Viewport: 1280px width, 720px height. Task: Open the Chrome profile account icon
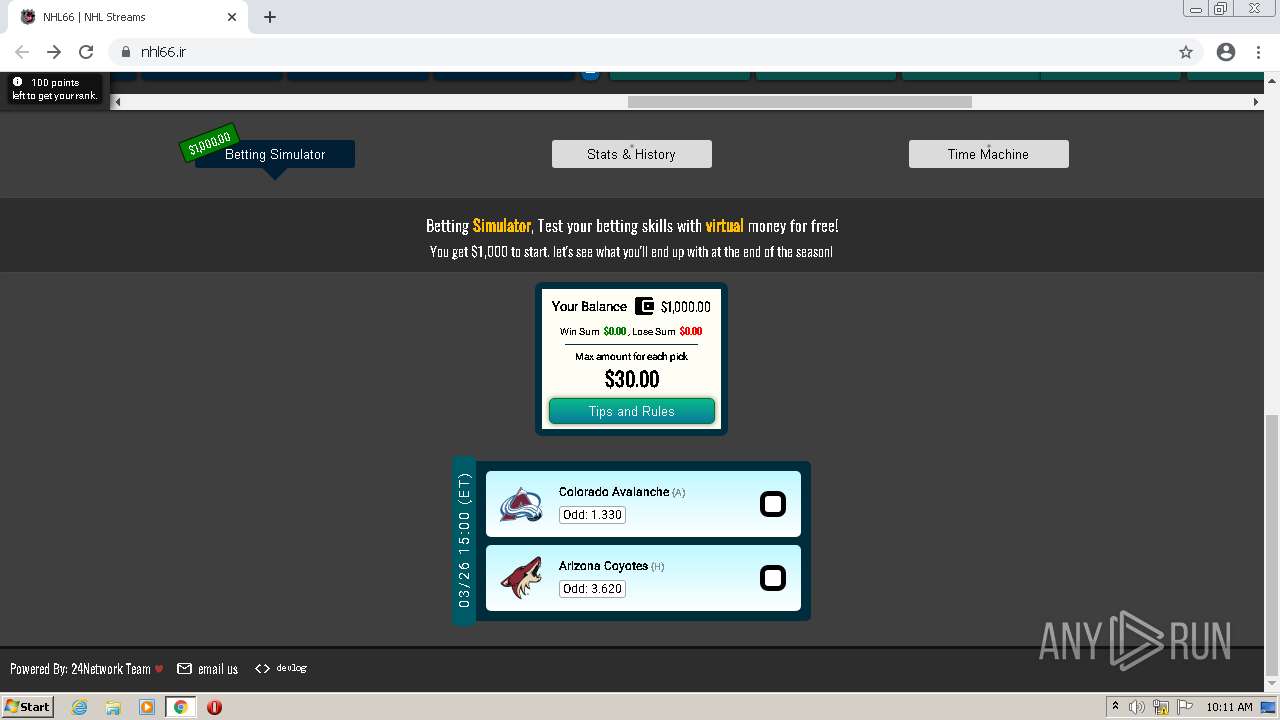point(1226,52)
